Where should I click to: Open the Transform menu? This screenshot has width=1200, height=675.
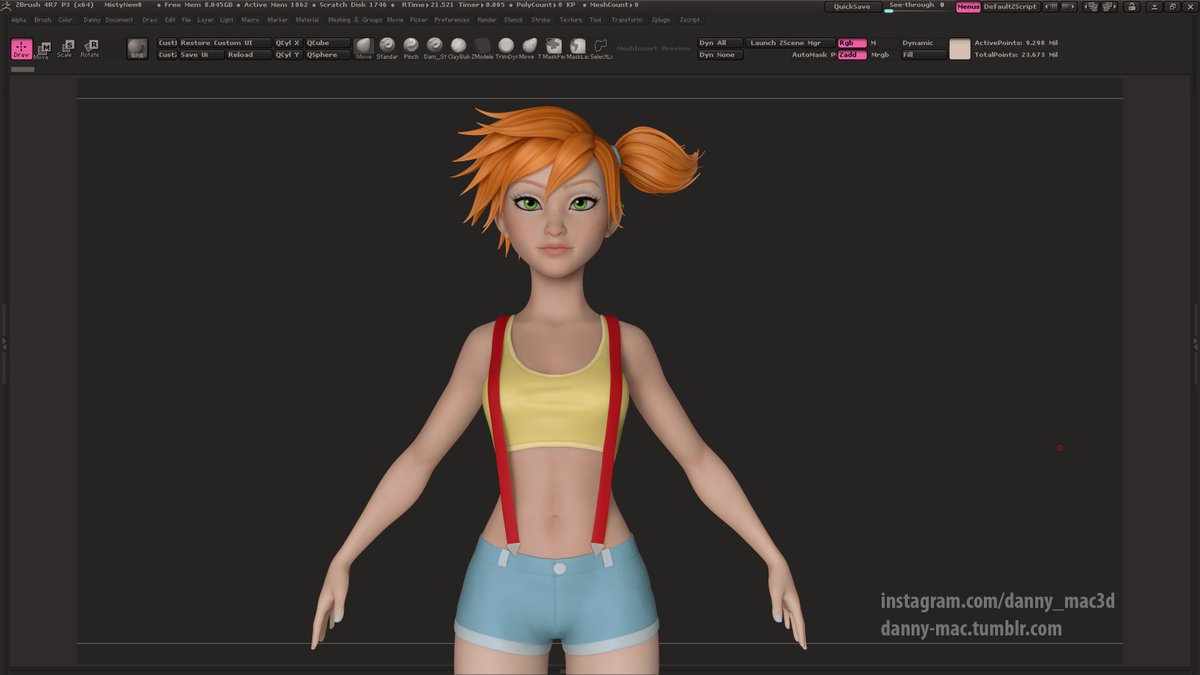(627, 20)
